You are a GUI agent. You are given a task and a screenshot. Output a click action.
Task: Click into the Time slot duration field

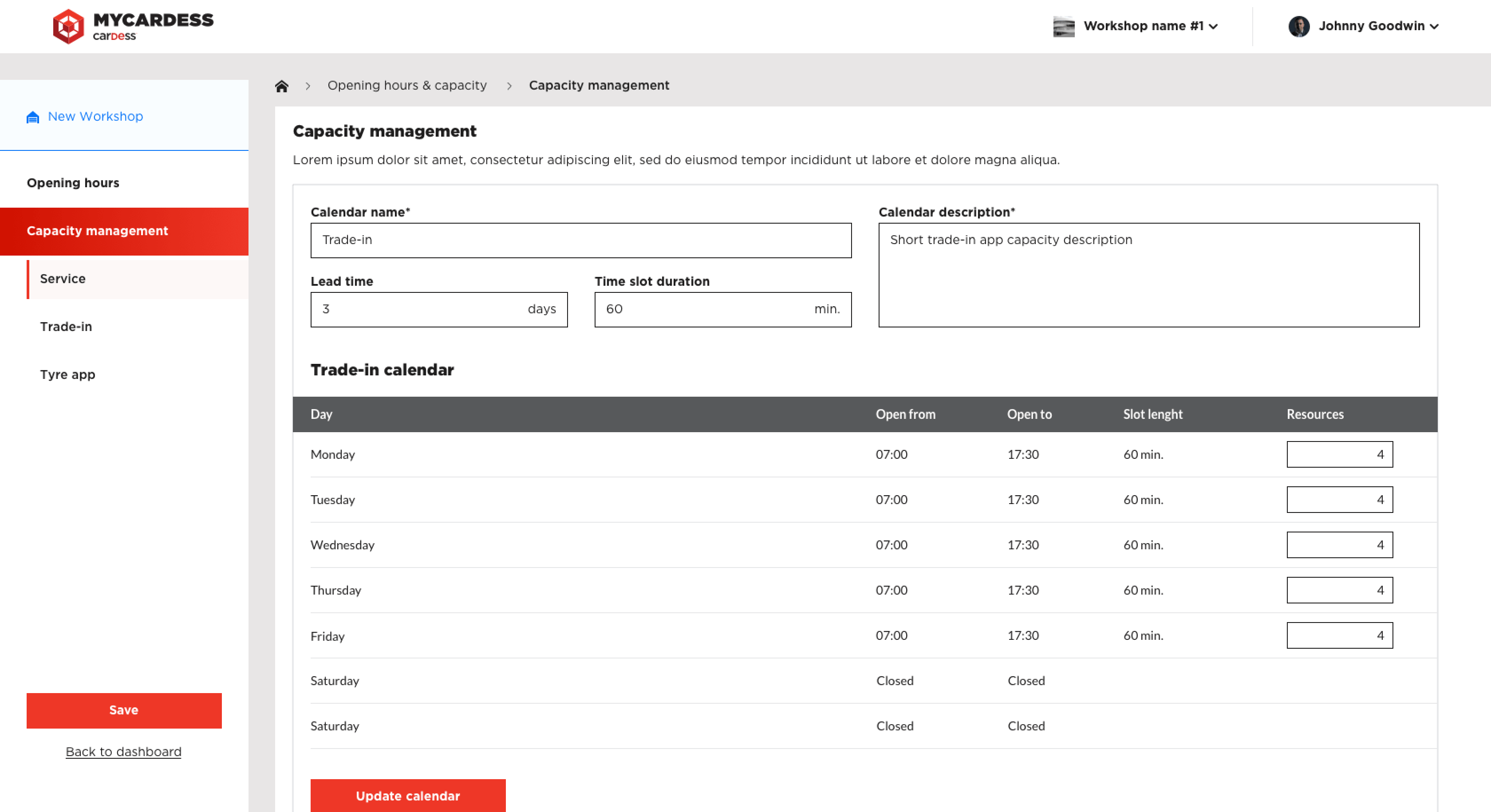723,310
